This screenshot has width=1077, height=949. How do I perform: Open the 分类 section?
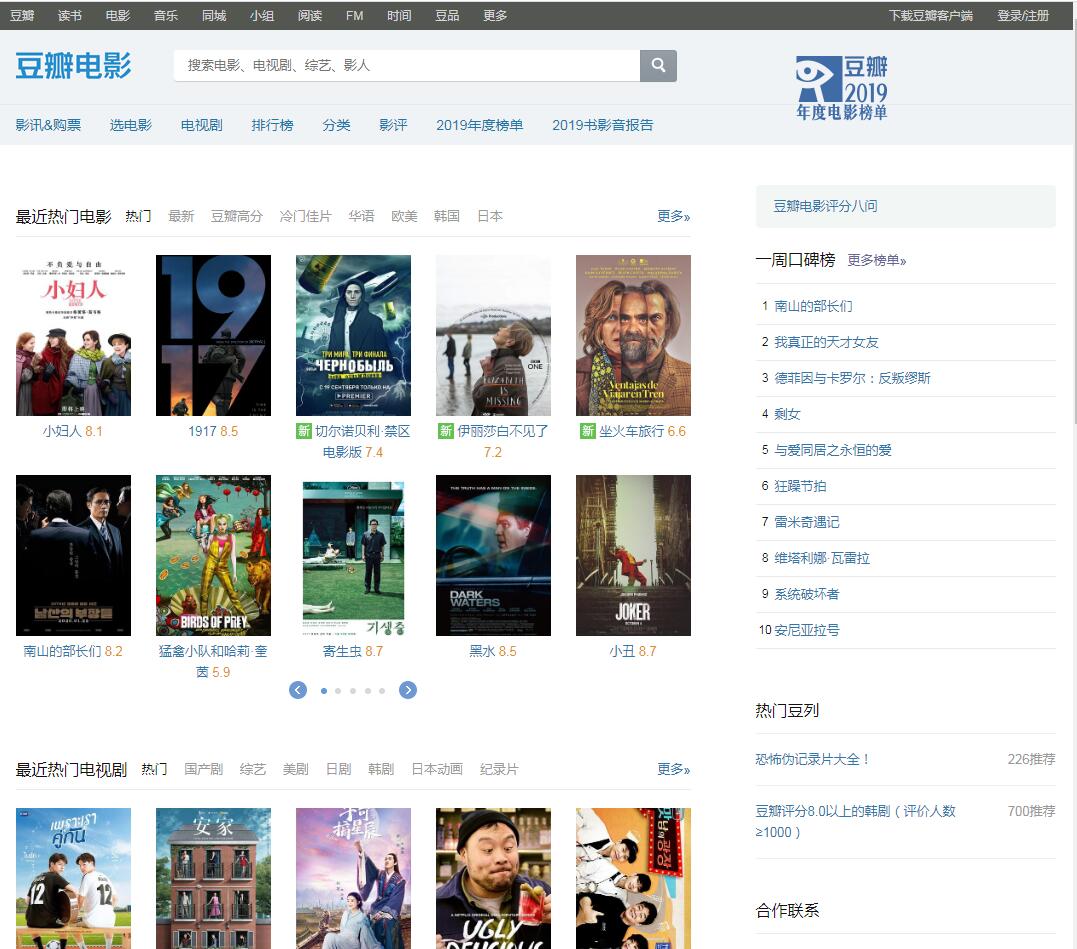[x=336, y=125]
